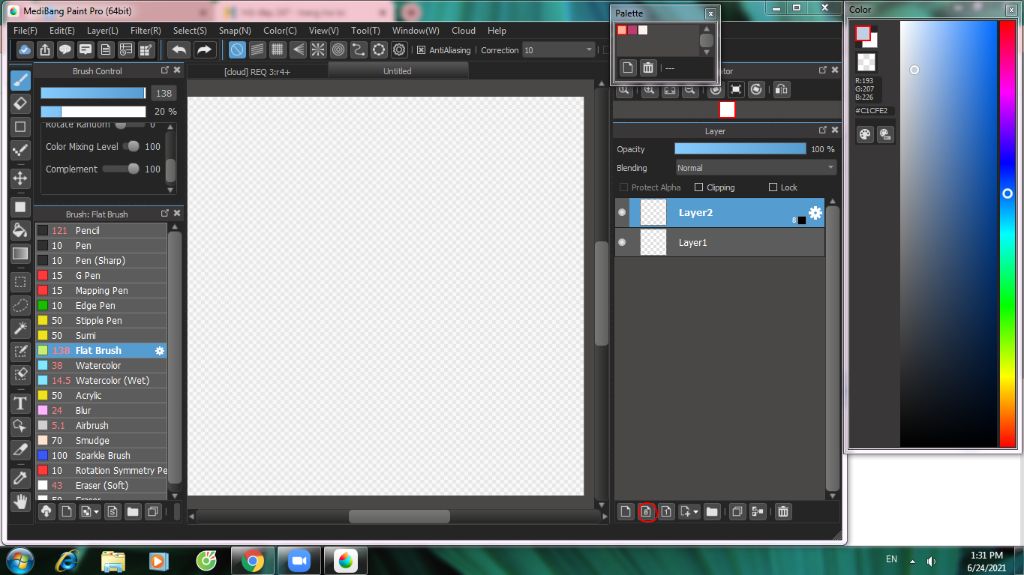
Task: Add a new folder in Layer panel
Action: [x=712, y=512]
